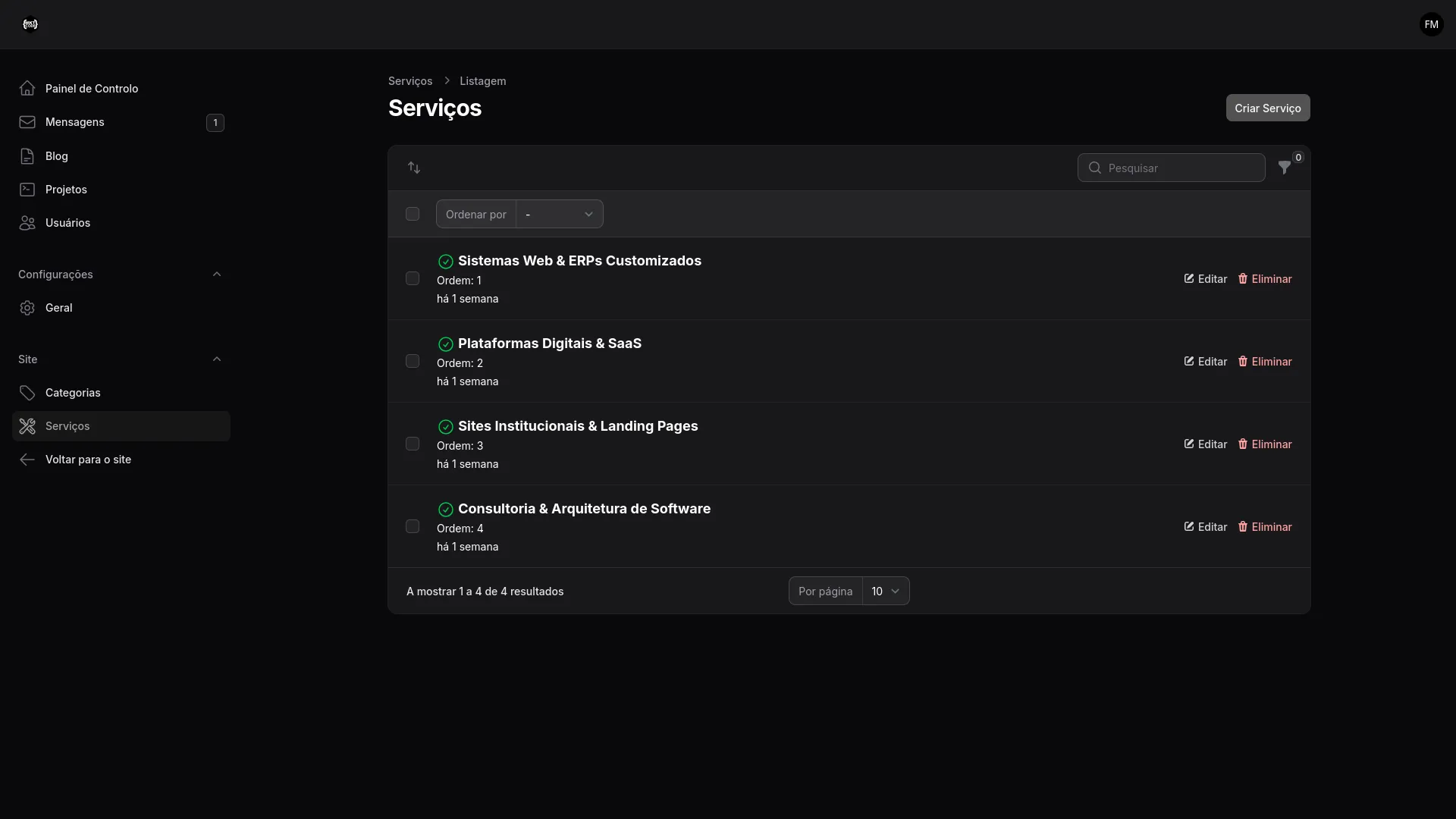Navigate to Serviços in the breadcrumb

pyautogui.click(x=409, y=81)
